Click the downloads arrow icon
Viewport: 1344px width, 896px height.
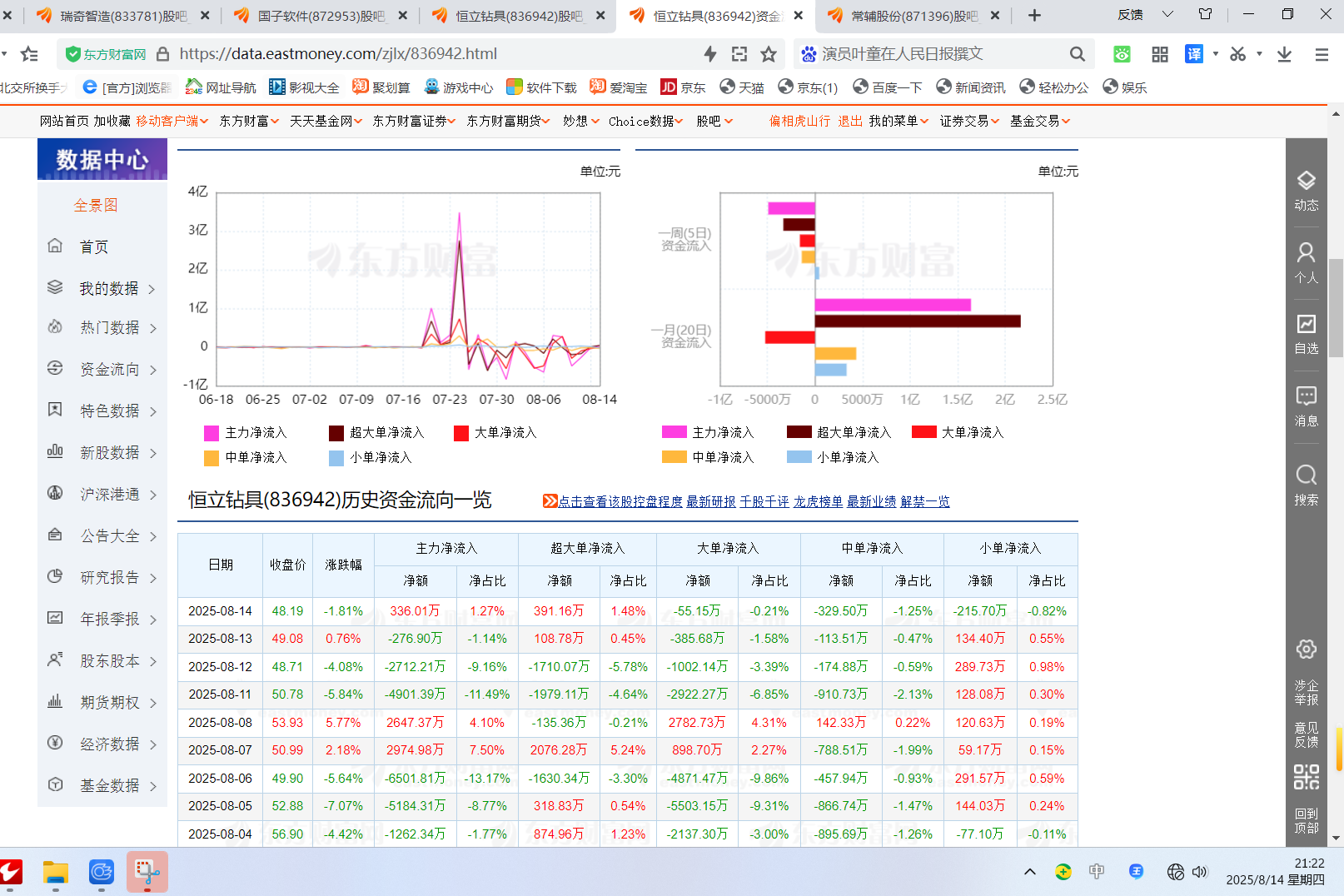click(x=1284, y=54)
